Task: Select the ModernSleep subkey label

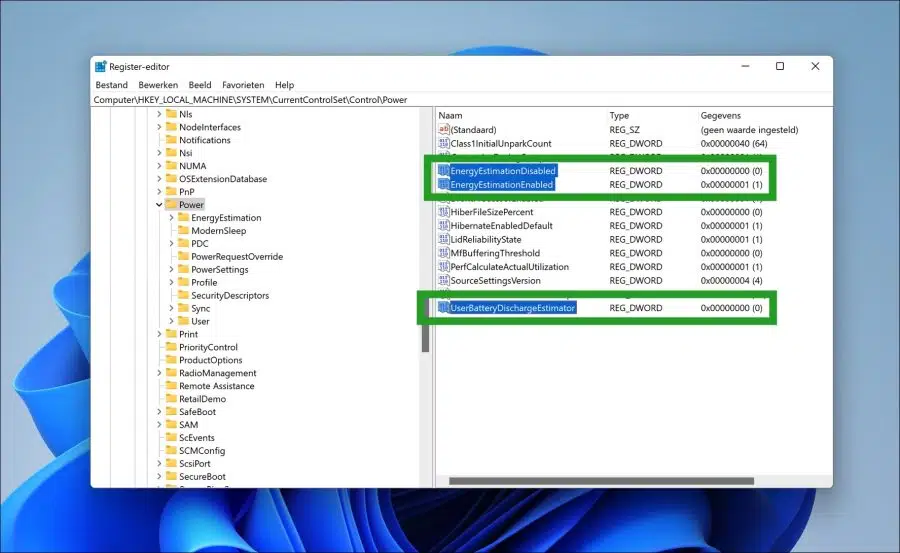Action: (219, 231)
